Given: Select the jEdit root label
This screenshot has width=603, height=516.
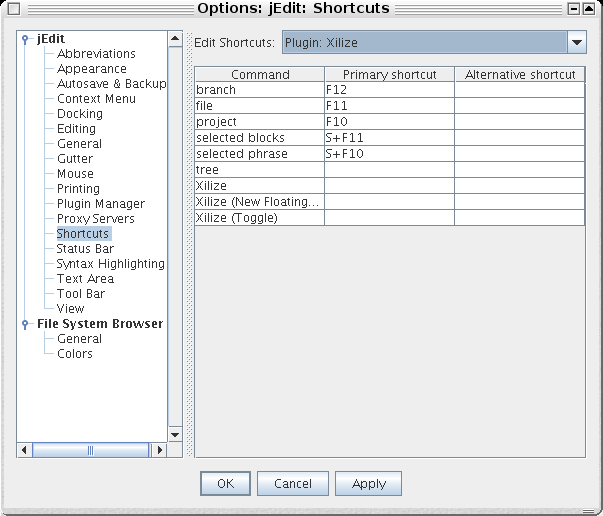Looking at the screenshot, I should pyautogui.click(x=51, y=39).
